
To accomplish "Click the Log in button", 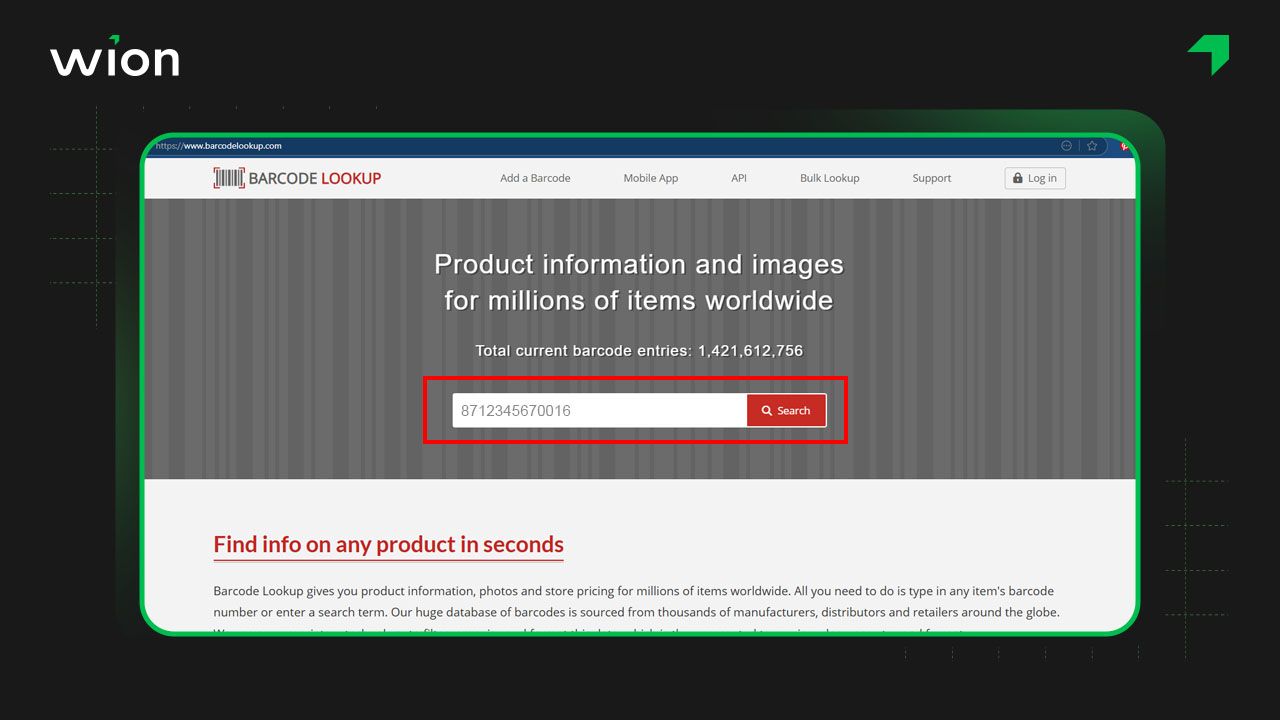I will click(x=1034, y=177).
